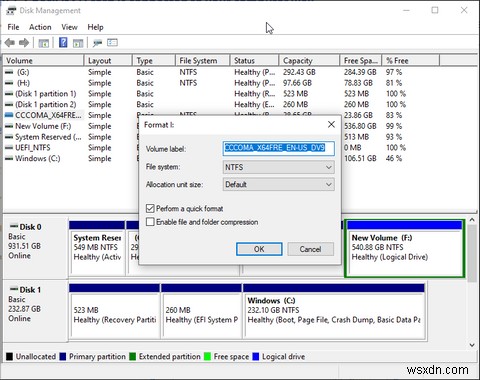Click the 'NTFS' file system cell in the (H:) row
Viewport: 480px width, 380px height.
[x=188, y=83]
